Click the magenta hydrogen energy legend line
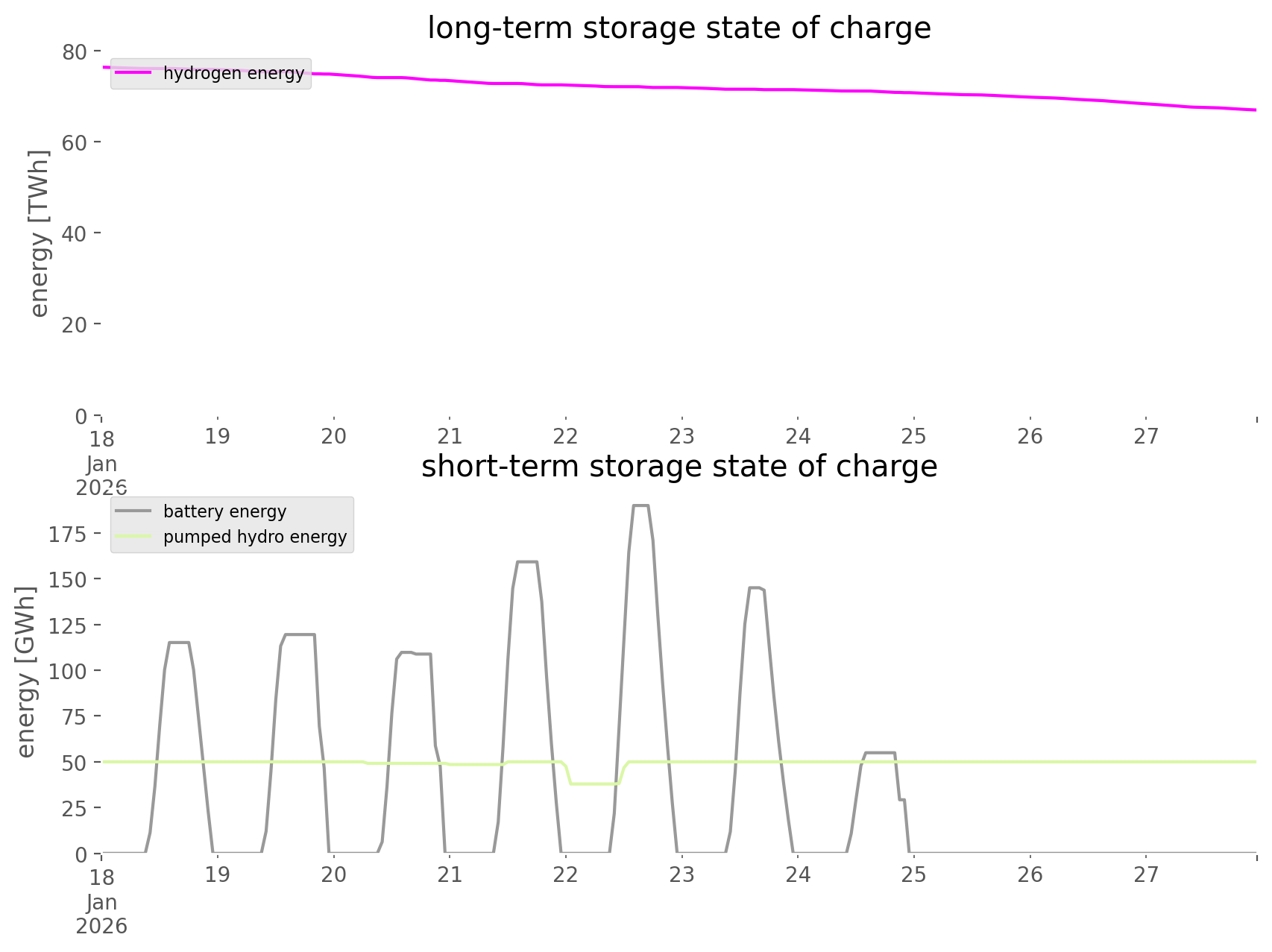Screen dimensions: 1272x952 pyautogui.click(x=134, y=73)
